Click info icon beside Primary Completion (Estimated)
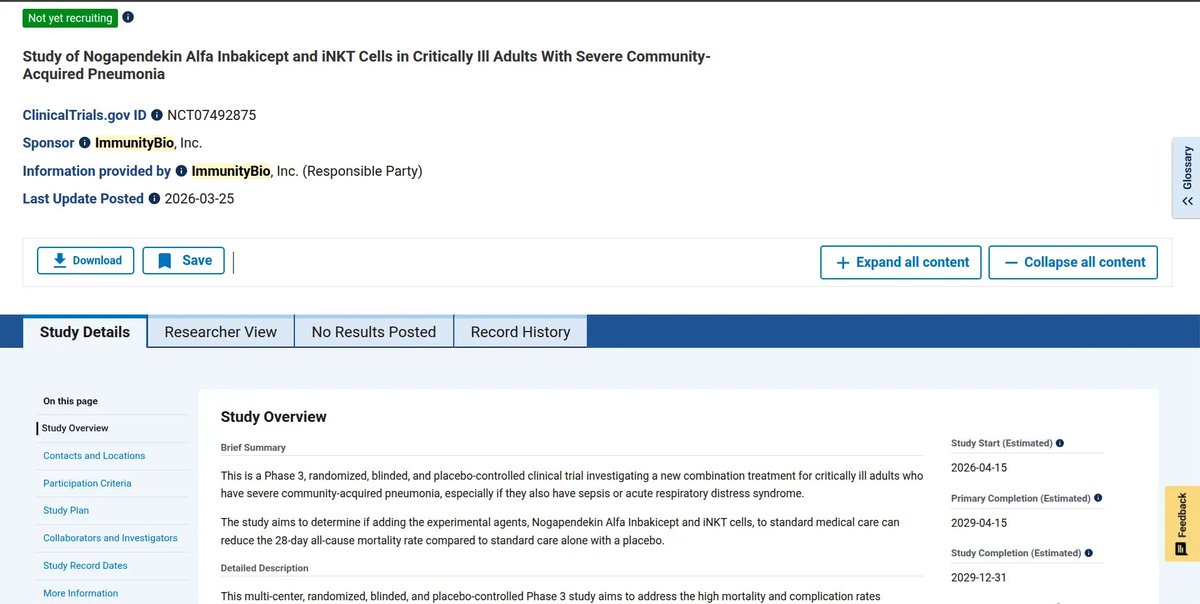This screenshot has height=604, width=1200. 1098,498
